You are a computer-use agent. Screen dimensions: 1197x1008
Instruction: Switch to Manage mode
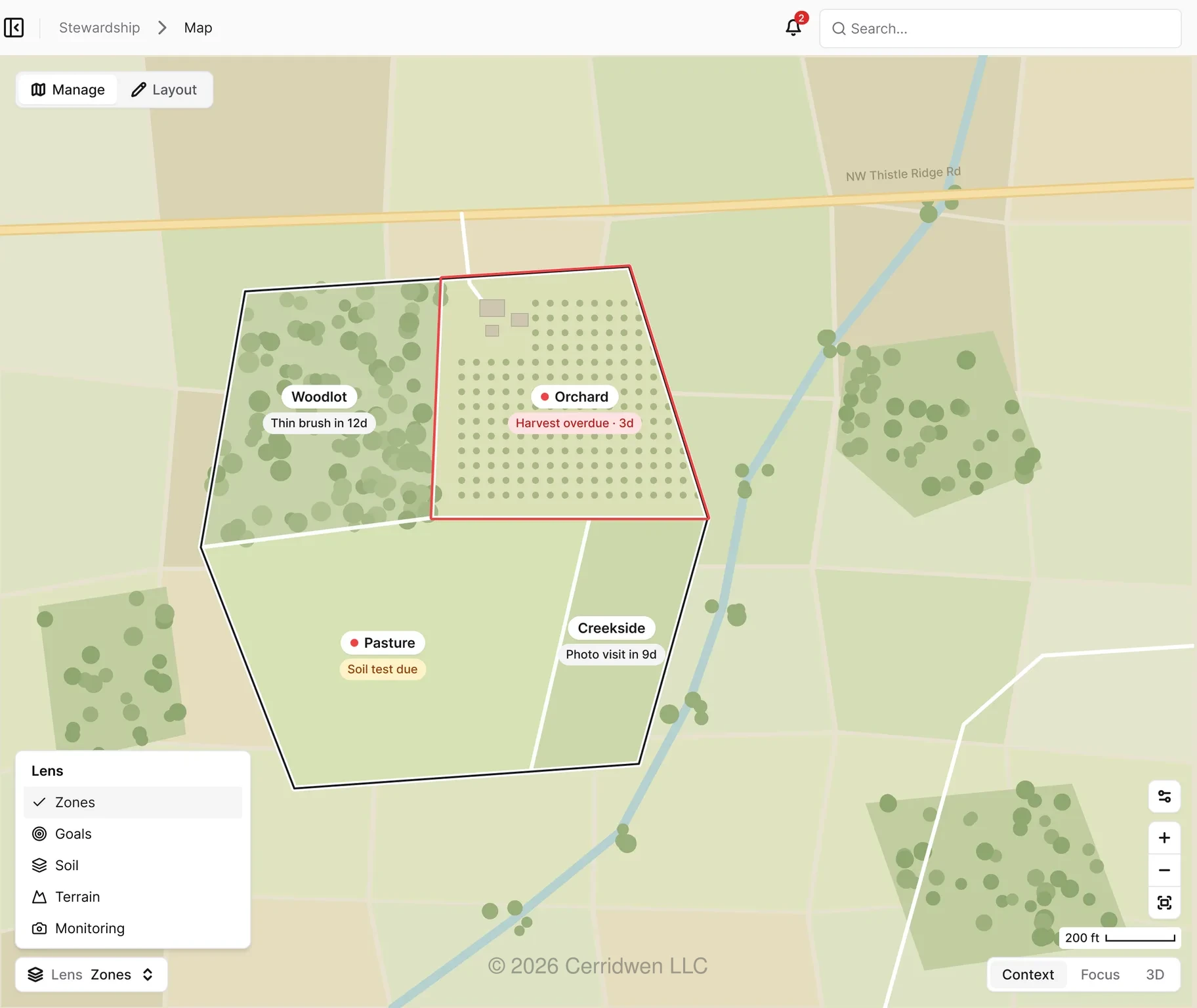click(x=68, y=89)
